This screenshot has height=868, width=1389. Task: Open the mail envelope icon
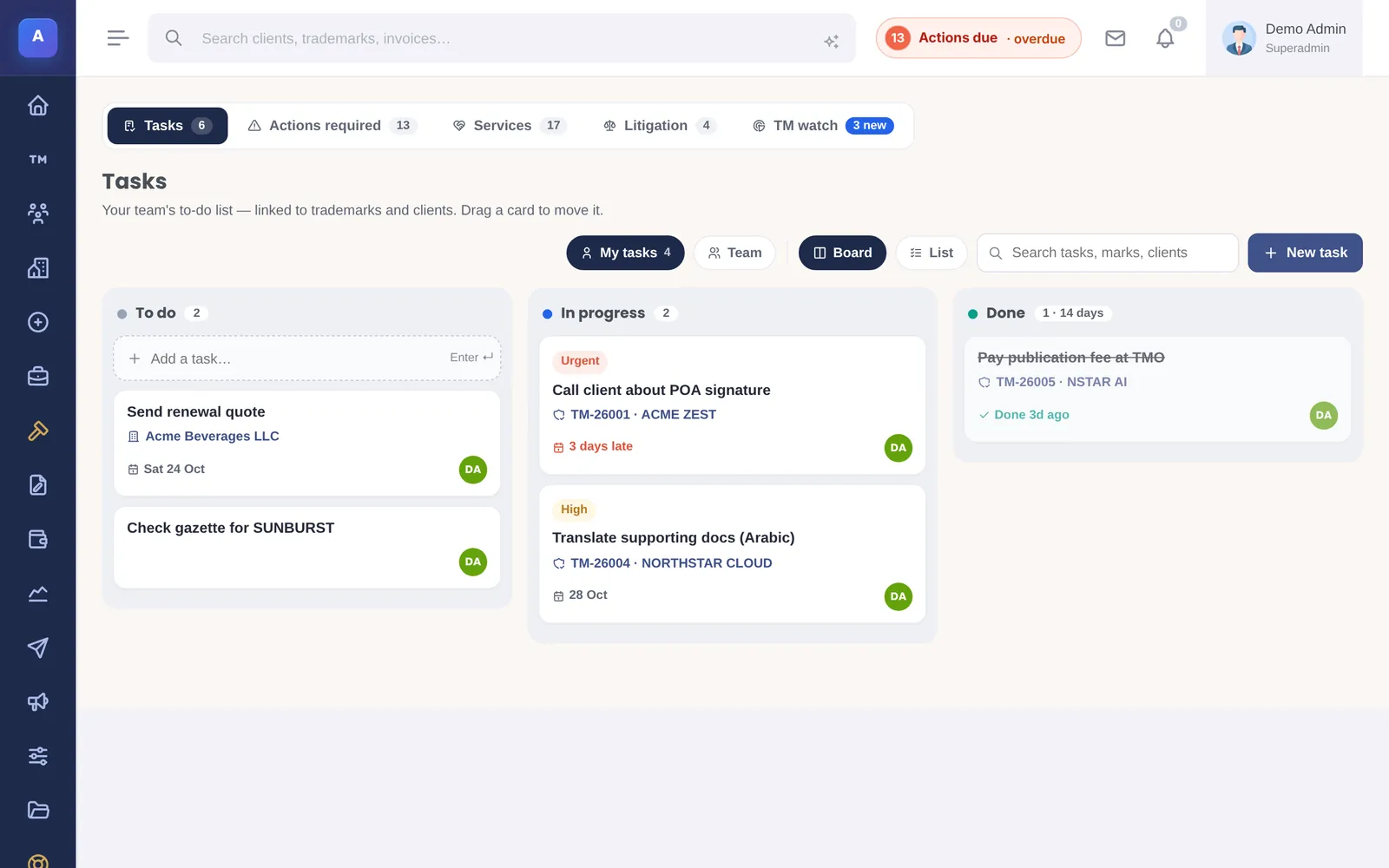[x=1115, y=38]
